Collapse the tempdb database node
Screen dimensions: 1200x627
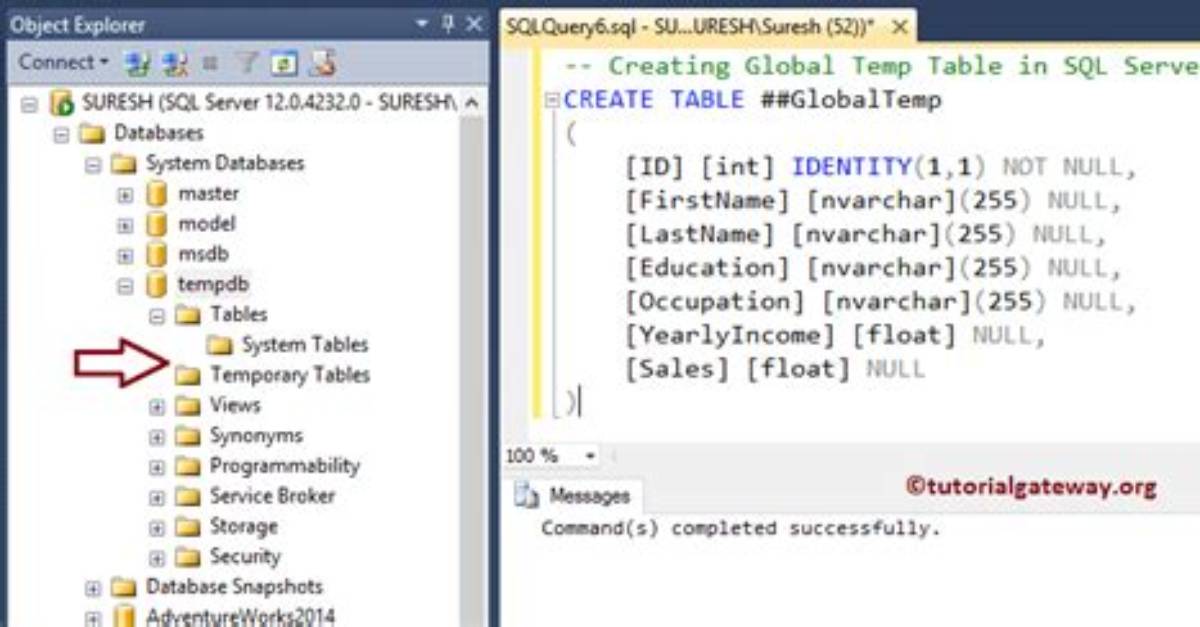[124, 286]
